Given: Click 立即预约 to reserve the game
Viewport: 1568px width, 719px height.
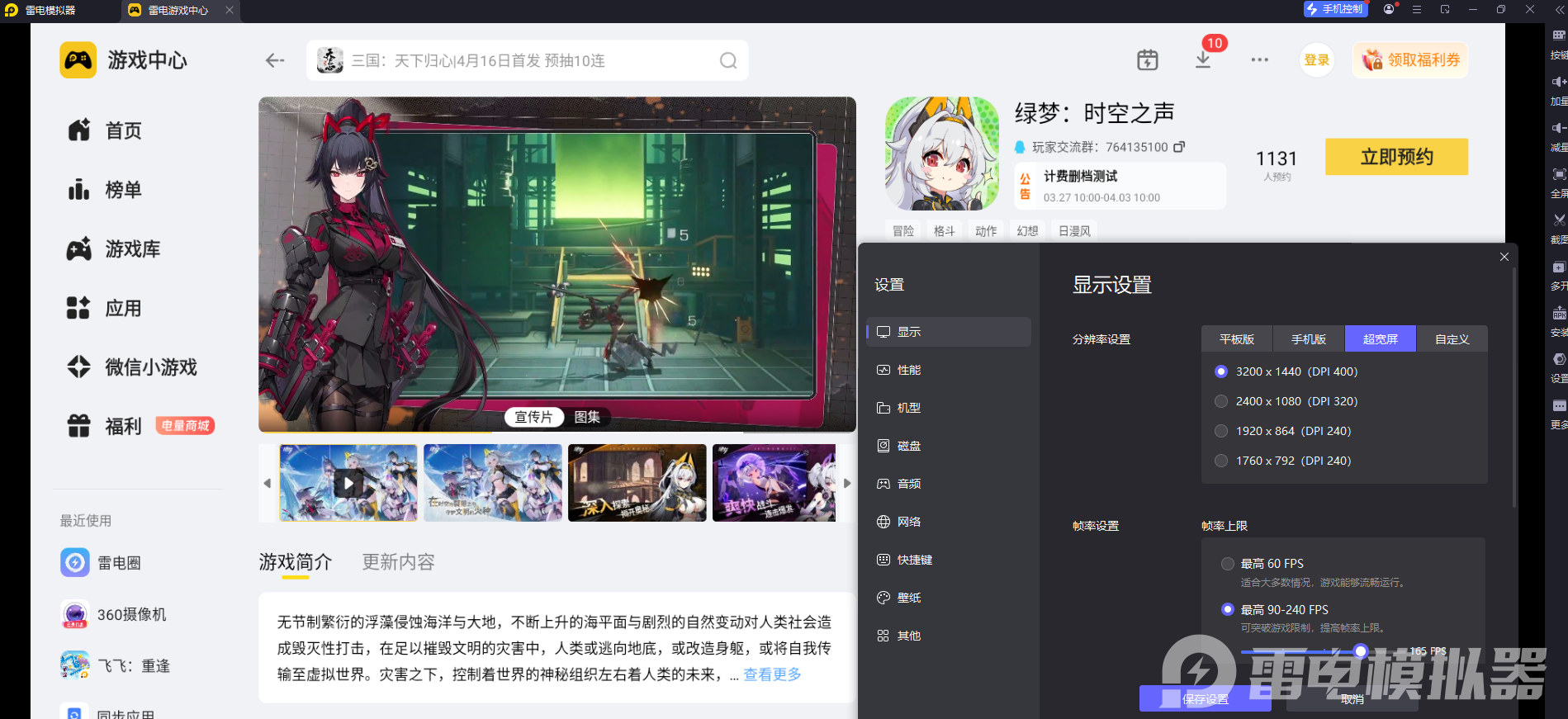Looking at the screenshot, I should click(1396, 157).
